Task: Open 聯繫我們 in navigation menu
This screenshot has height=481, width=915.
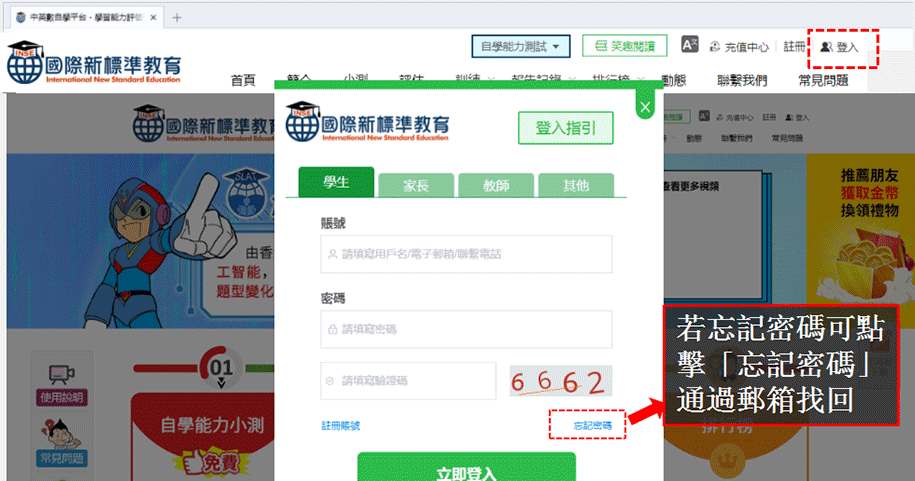Action: [742, 81]
